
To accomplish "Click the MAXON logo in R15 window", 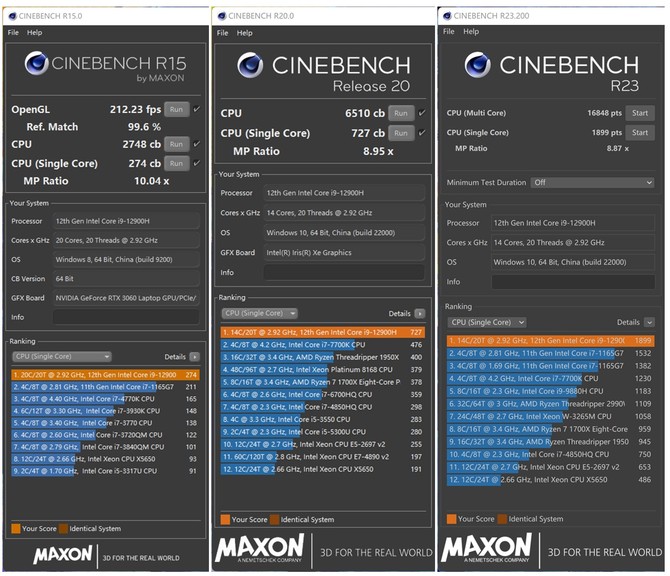I will [x=63, y=552].
